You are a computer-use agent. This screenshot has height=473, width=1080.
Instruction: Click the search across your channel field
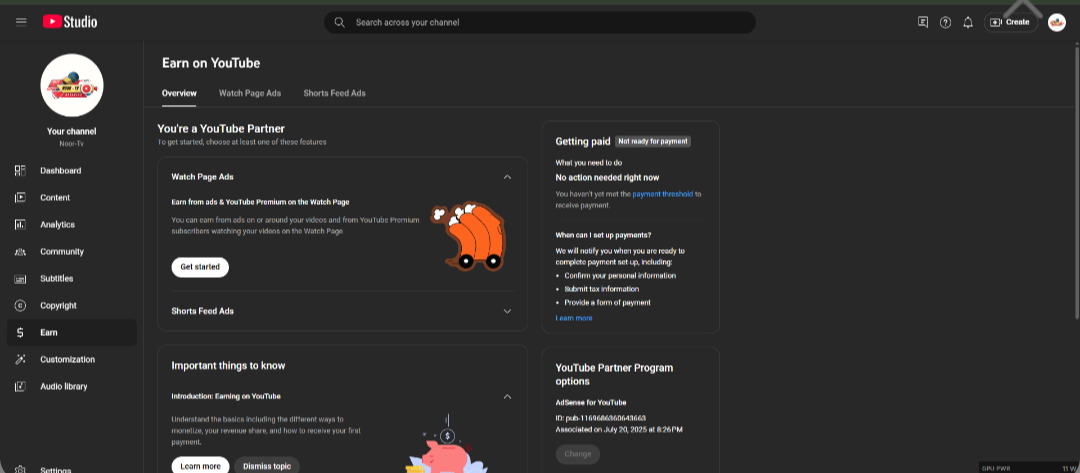point(540,22)
